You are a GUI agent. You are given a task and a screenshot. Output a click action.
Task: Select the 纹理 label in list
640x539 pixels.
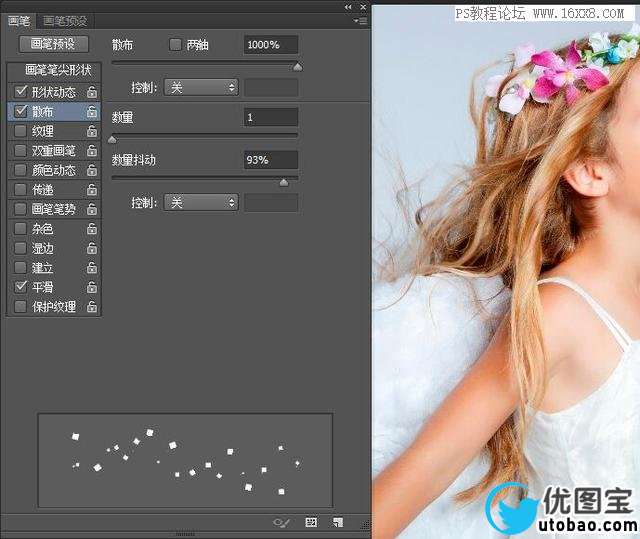(x=42, y=131)
